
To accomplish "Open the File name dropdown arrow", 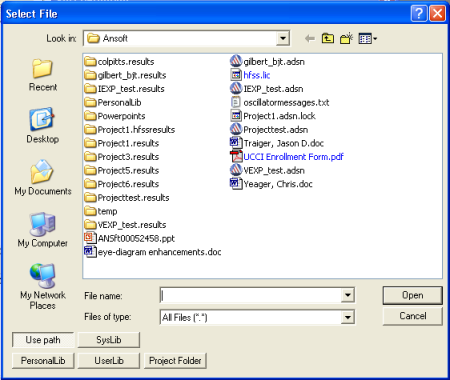I will coord(347,295).
